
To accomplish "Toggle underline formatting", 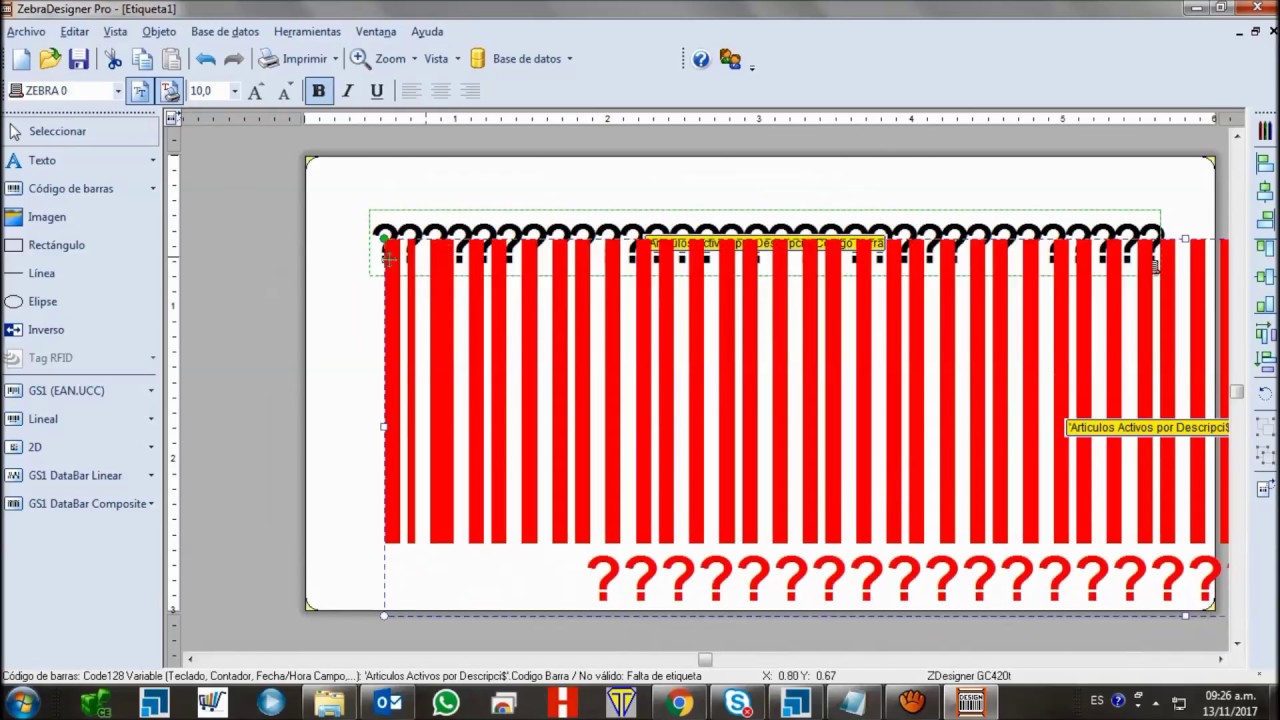I will [376, 91].
